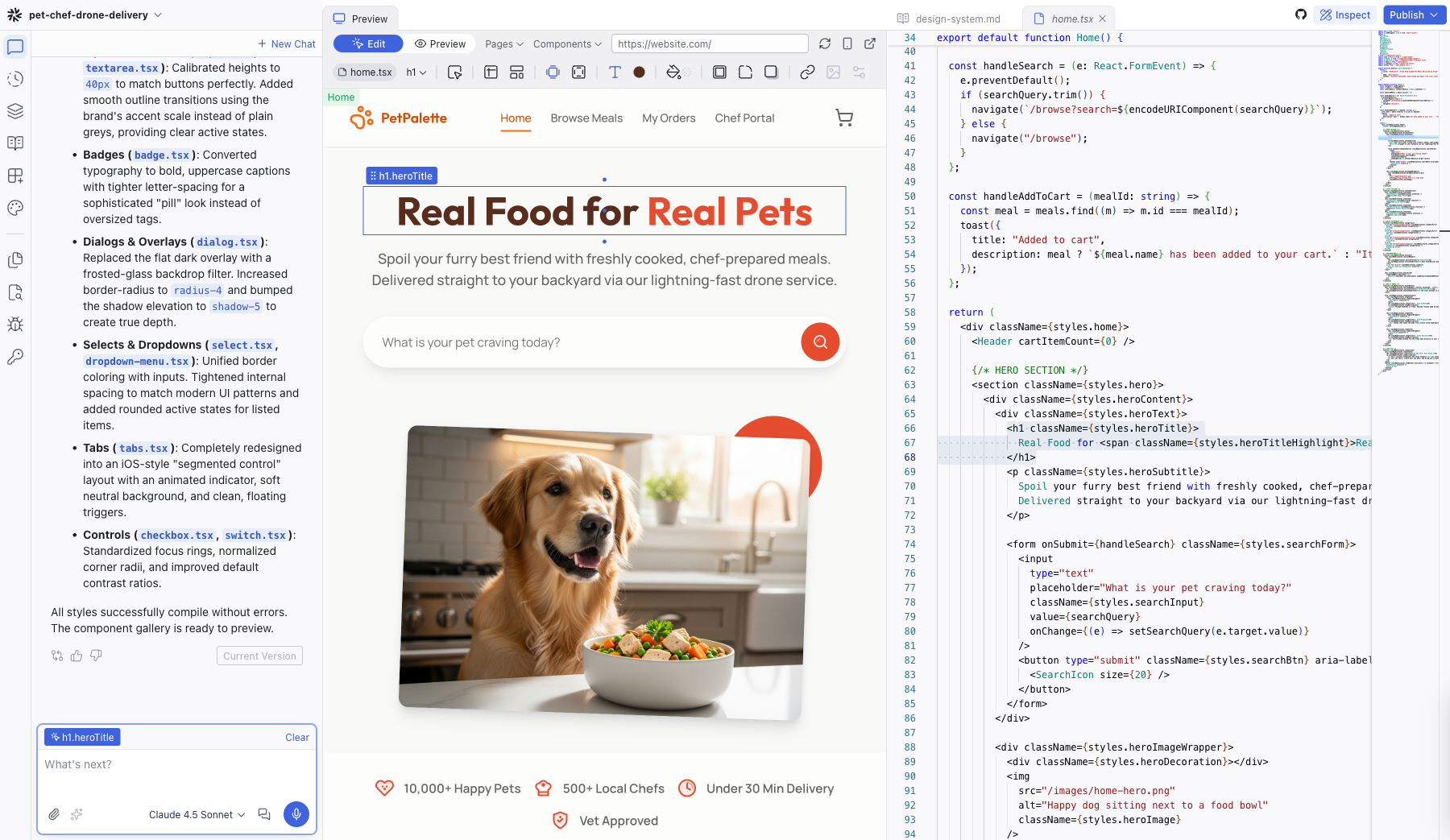Open the Pages dropdown
The height and width of the screenshot is (840, 1450).
(x=503, y=43)
